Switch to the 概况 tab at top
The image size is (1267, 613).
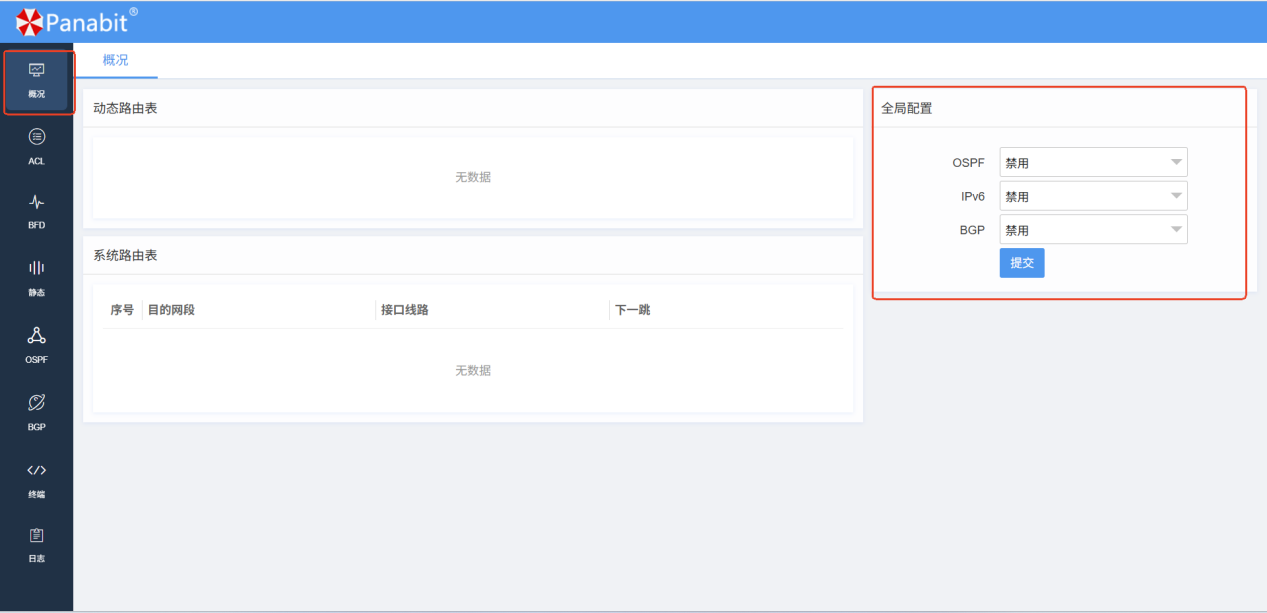(116, 60)
